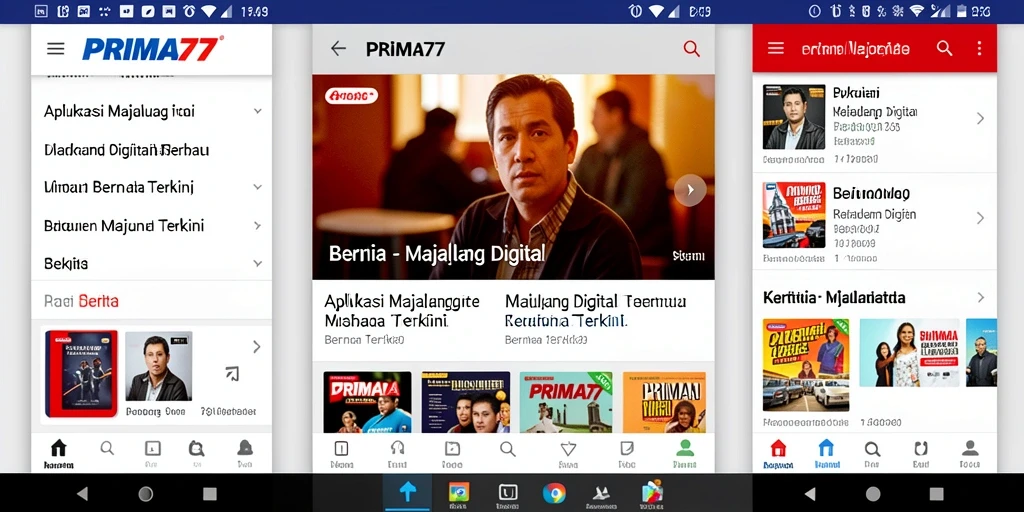This screenshot has height=512, width=1024.
Task: Go back with the arrow beside PRIMA77 title
Action: click(338, 48)
